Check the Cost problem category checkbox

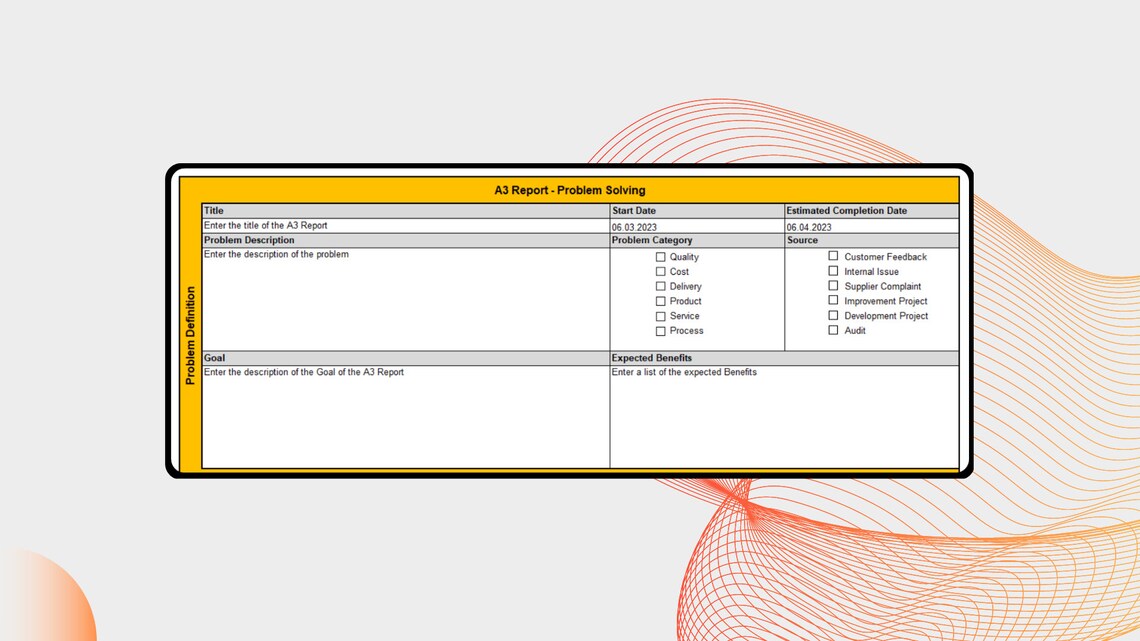(x=661, y=271)
